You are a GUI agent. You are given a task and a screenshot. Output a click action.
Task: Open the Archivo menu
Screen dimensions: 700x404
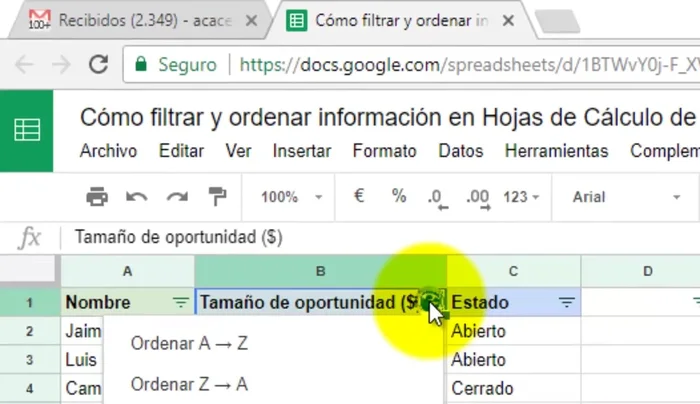point(108,151)
